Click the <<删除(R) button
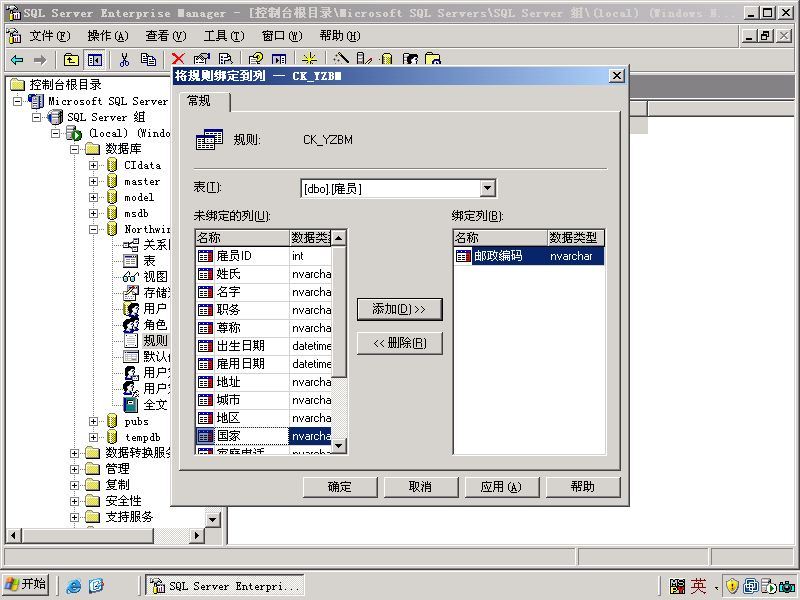Viewport: 800px width, 600px height. coord(399,343)
